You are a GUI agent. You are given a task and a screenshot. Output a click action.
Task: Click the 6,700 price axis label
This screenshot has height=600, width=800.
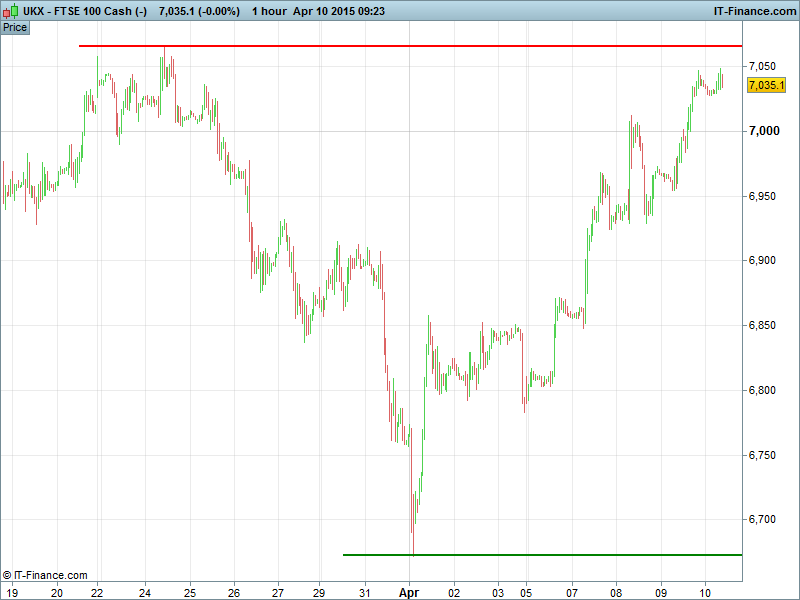[x=764, y=520]
